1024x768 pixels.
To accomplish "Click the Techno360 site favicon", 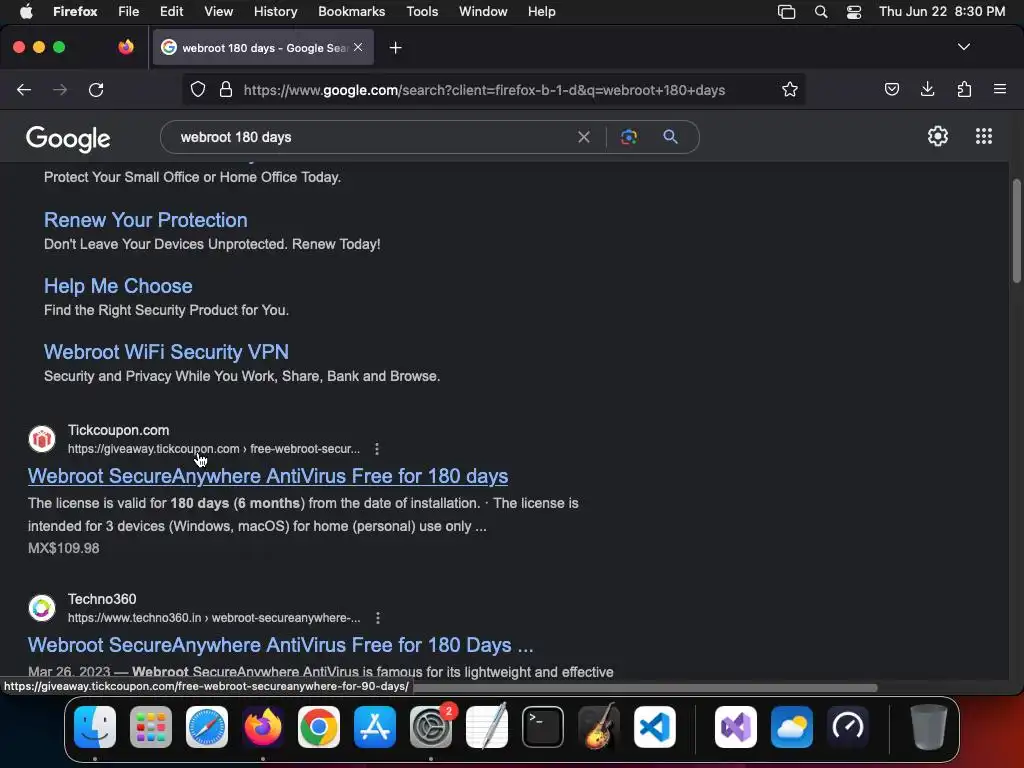I will pos(42,608).
